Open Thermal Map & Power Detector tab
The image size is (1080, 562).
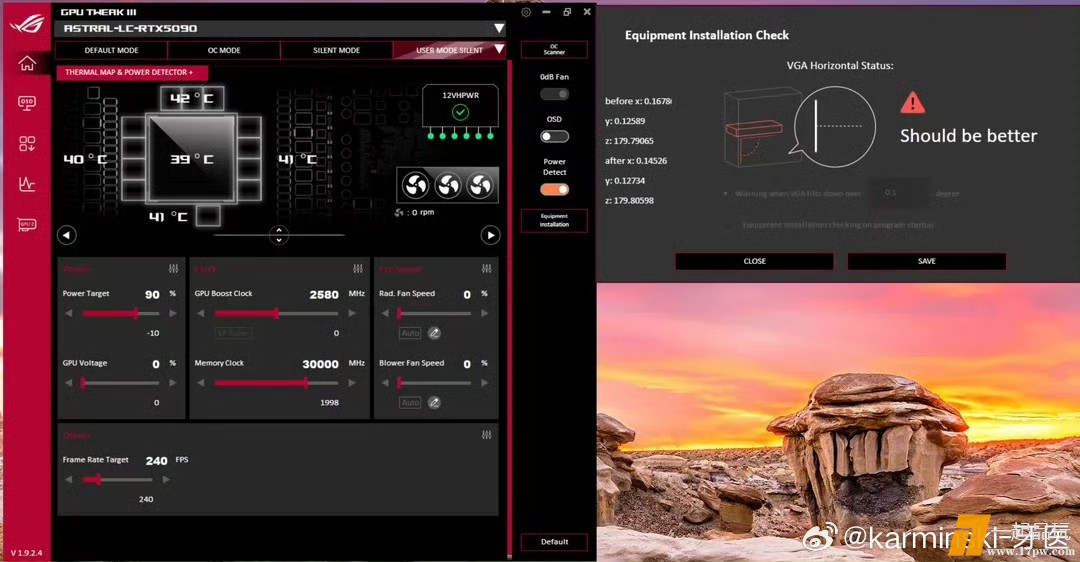(x=132, y=72)
